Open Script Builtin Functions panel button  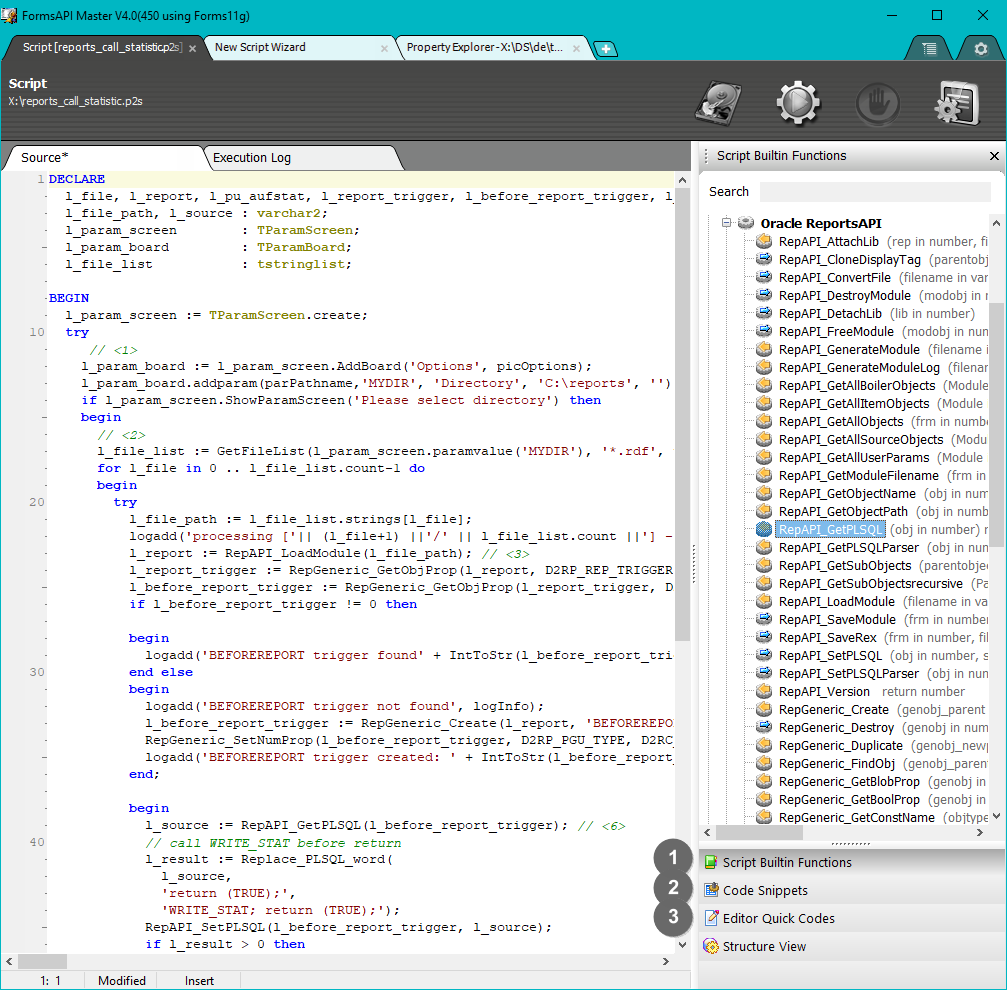tap(852, 862)
